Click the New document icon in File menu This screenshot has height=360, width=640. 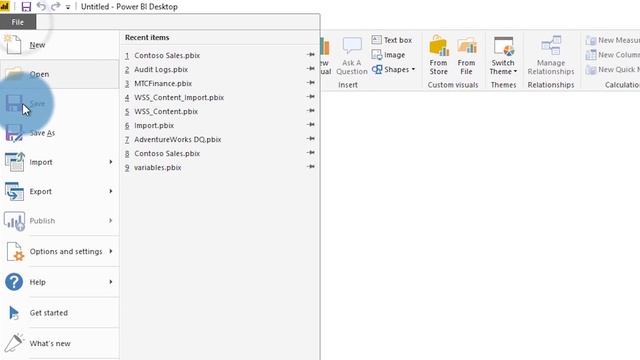click(13, 44)
